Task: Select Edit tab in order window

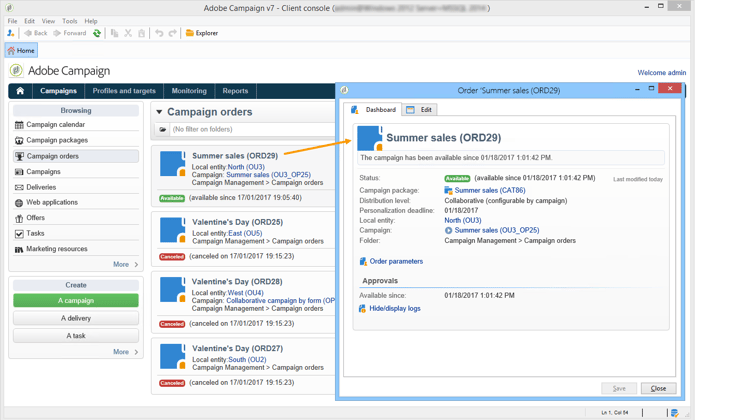Action: tap(419, 110)
